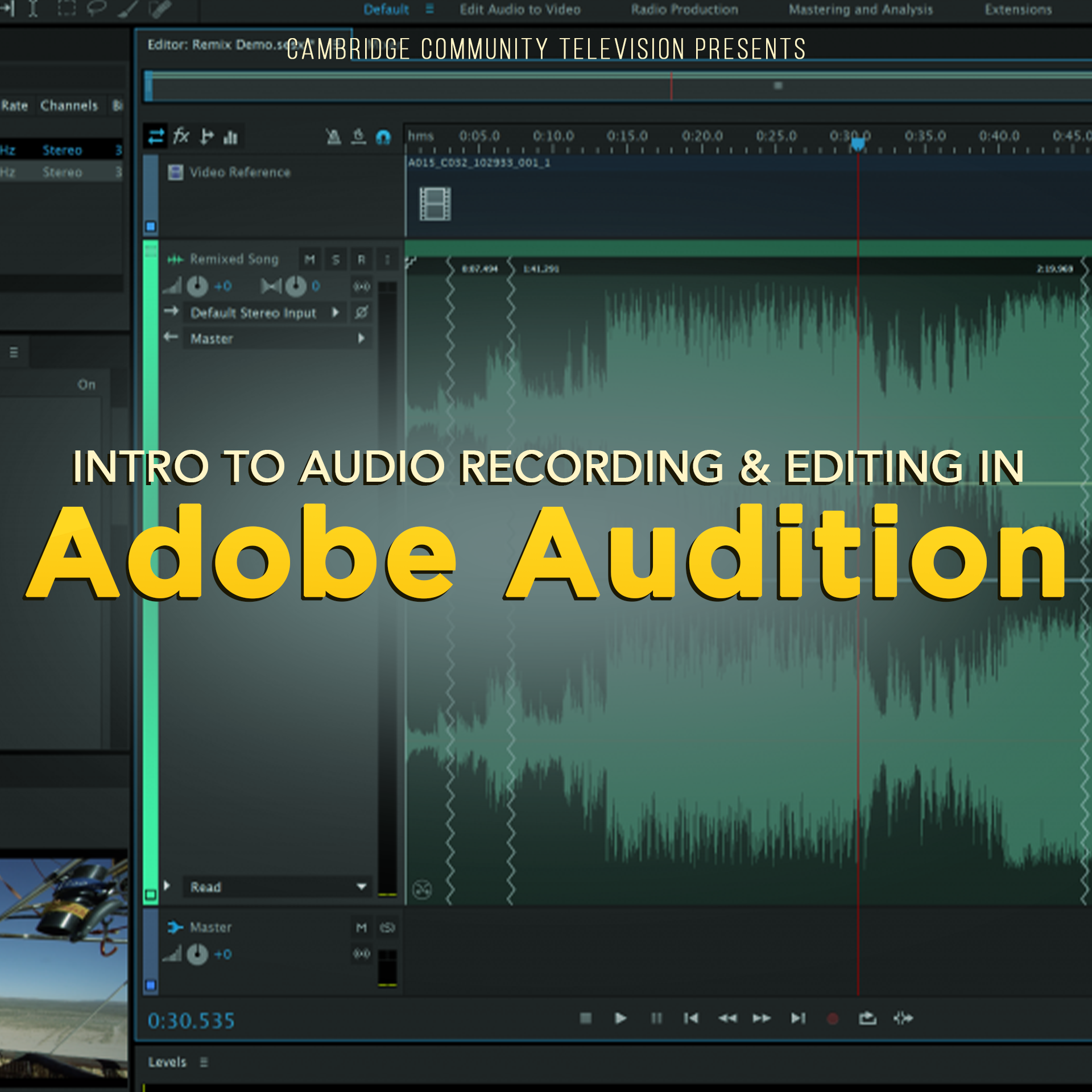Click the playhead marker on the timeline ruler
Image resolution: width=1092 pixels, height=1092 pixels.
[858, 144]
